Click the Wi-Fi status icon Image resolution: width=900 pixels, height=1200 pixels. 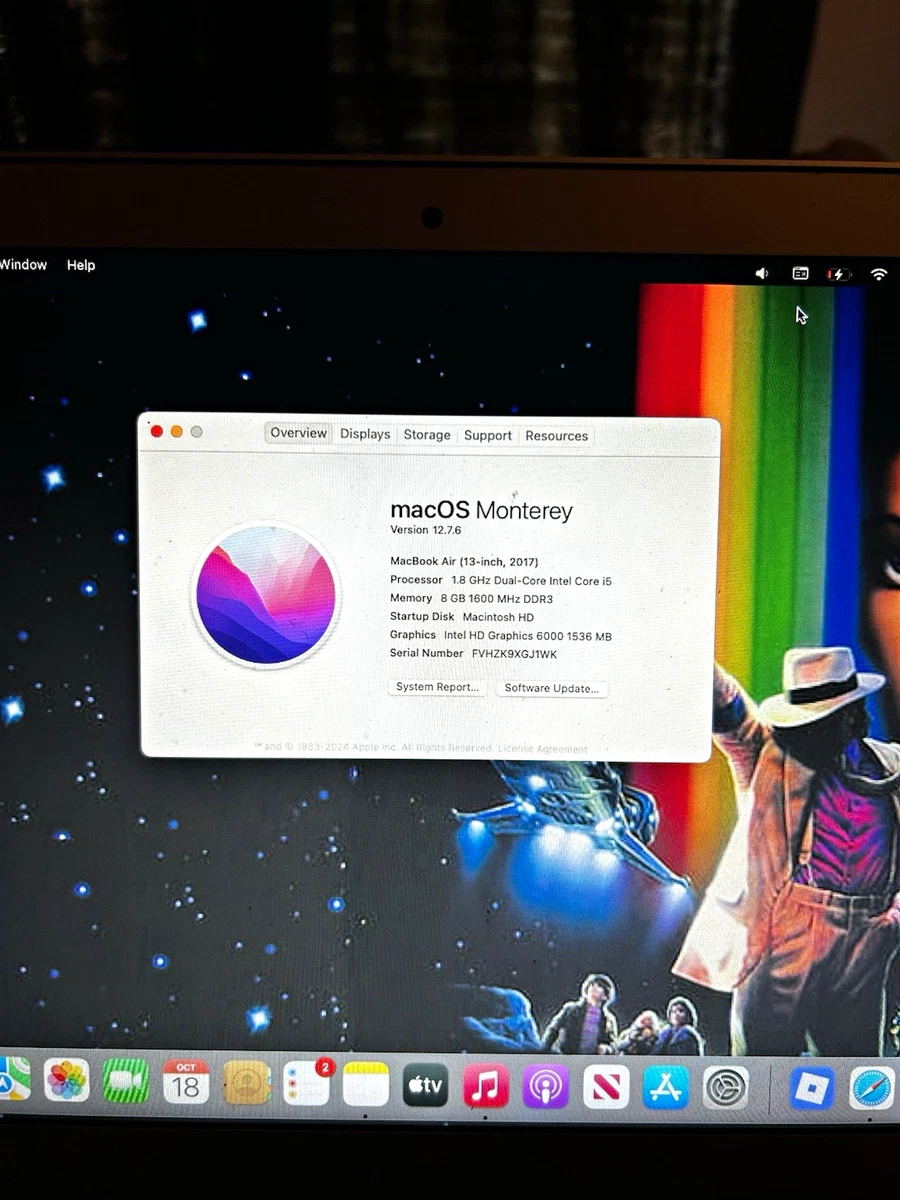tap(879, 274)
